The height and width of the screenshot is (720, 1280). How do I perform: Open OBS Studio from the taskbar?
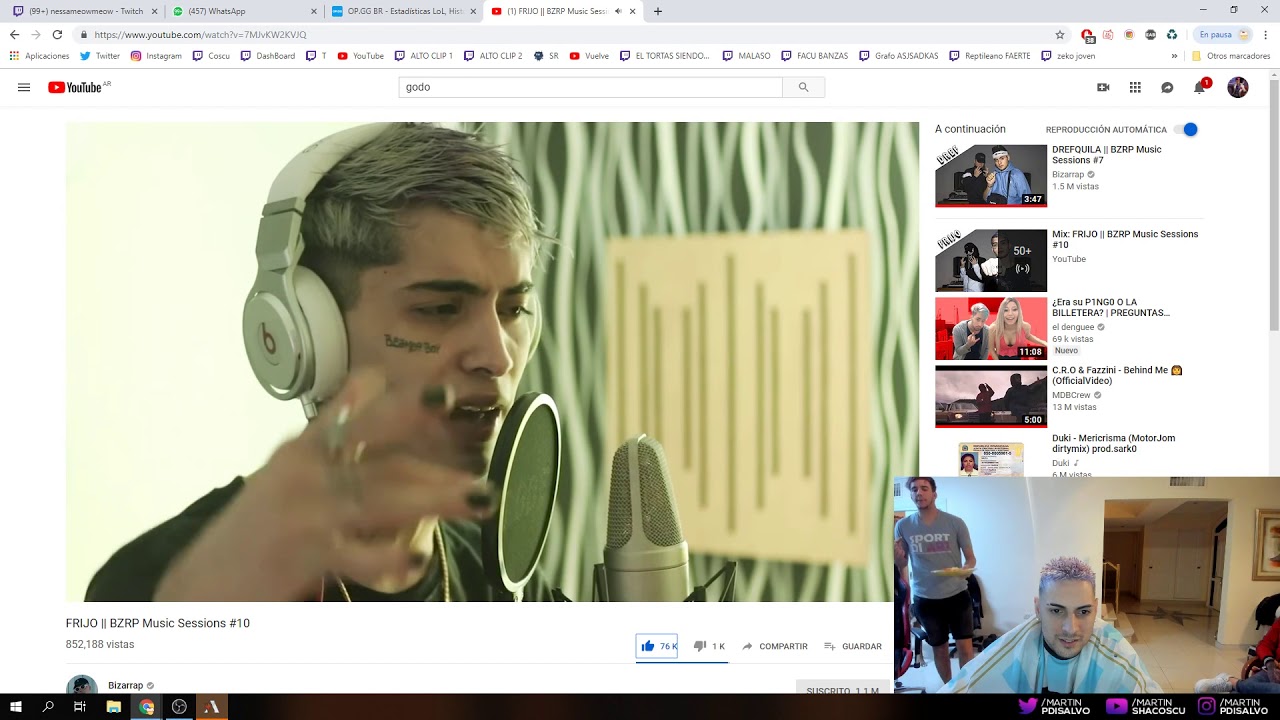point(179,707)
